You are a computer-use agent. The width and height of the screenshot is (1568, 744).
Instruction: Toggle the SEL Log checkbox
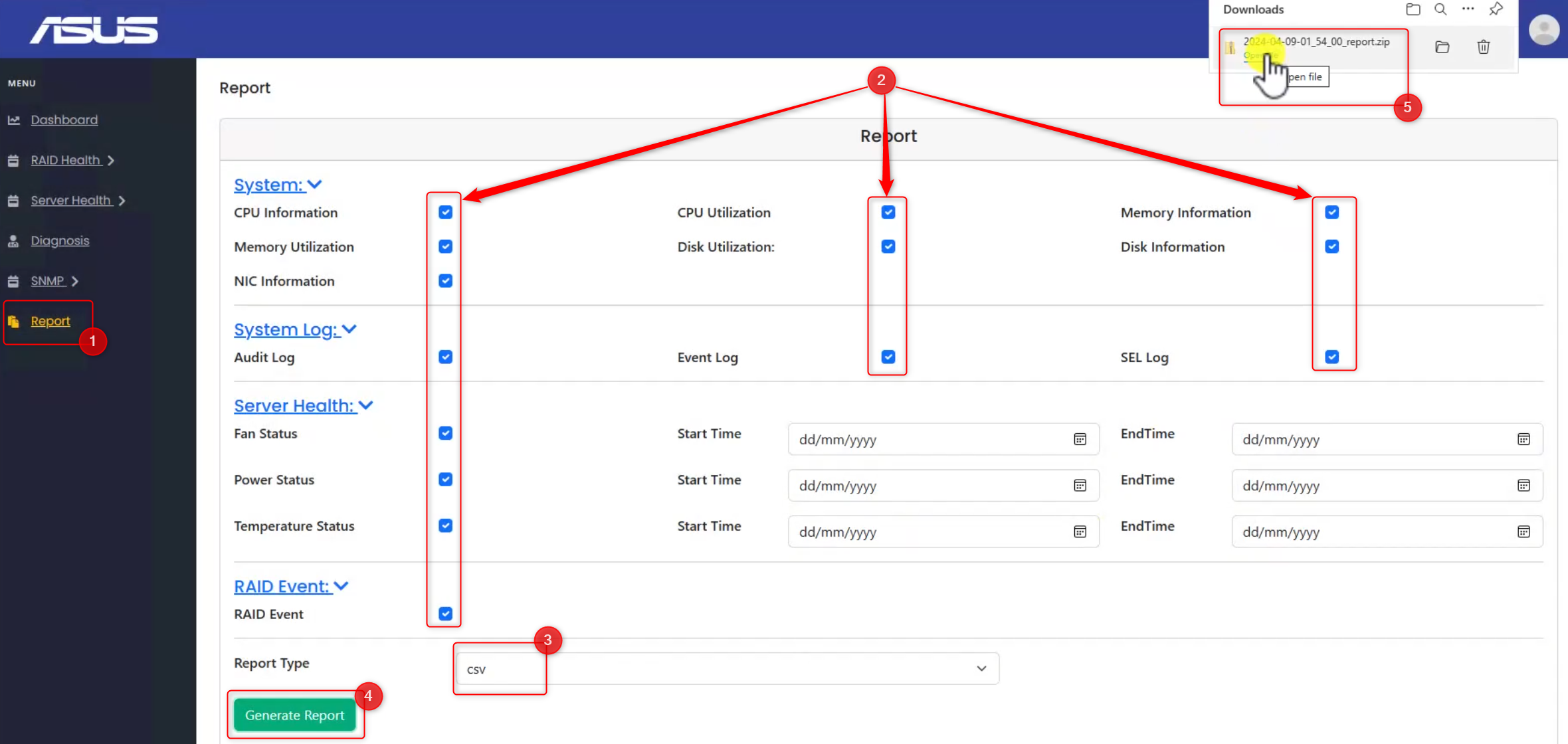click(1331, 357)
